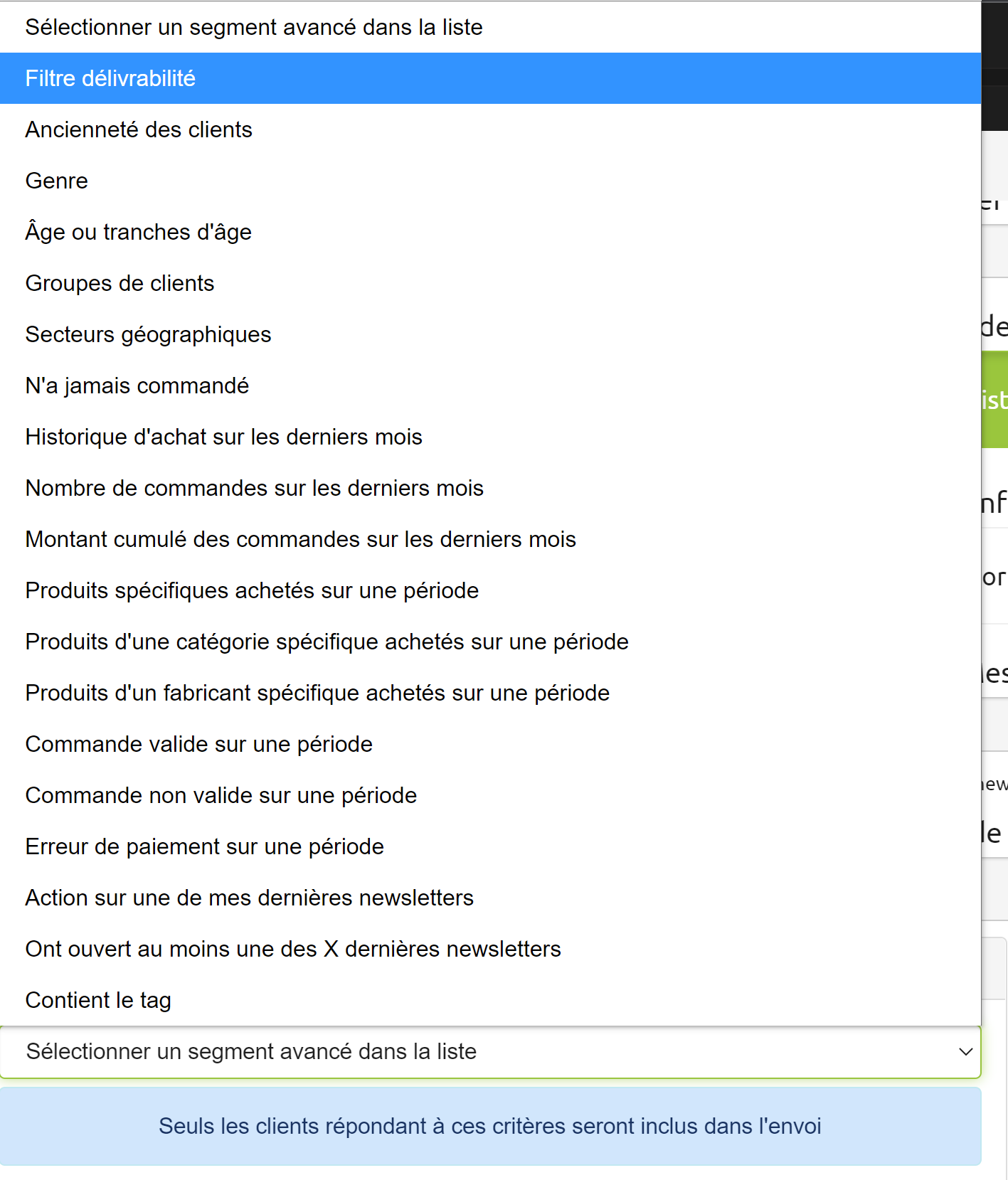Collapse the advanced segment dropdown via its chevron
This screenshot has width=1008, height=1180.
click(x=965, y=1052)
